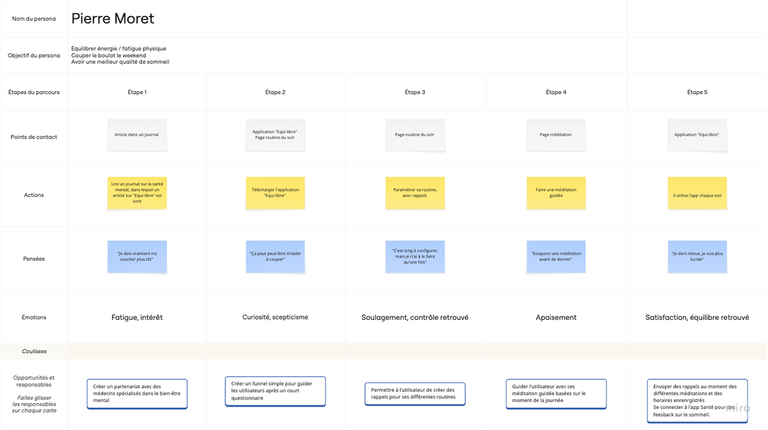Screen dimensions: 768x430
Task: Select yellow sticky "Lire un journal sur la santé mental"
Action: click(x=137, y=193)
